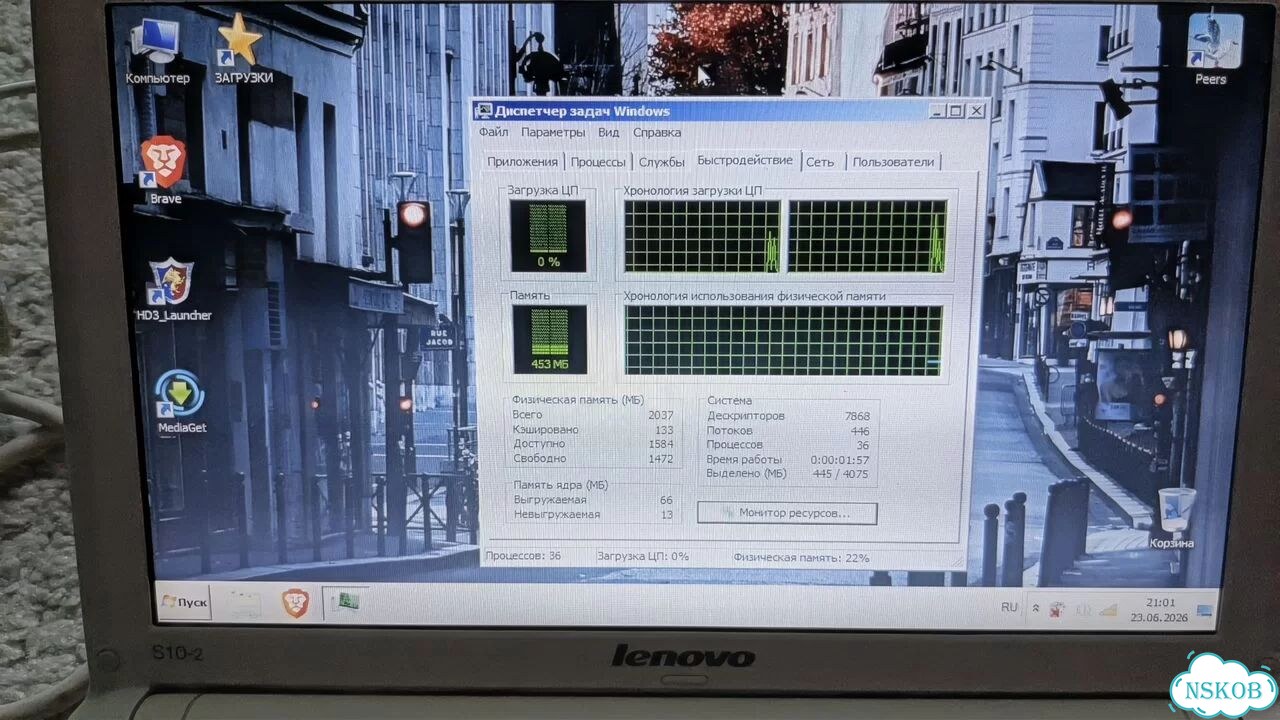Maximize the Task Manager window

tap(956, 111)
